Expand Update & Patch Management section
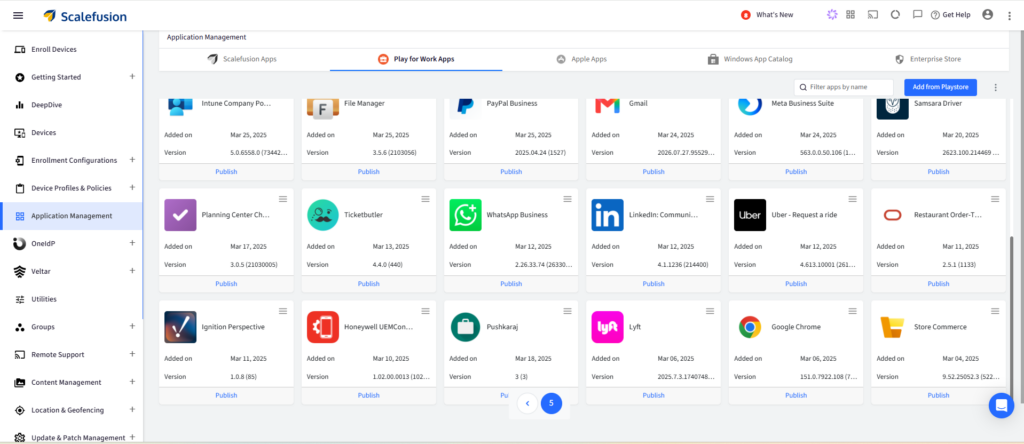Viewport: 1024px width, 444px height. (x=132, y=437)
